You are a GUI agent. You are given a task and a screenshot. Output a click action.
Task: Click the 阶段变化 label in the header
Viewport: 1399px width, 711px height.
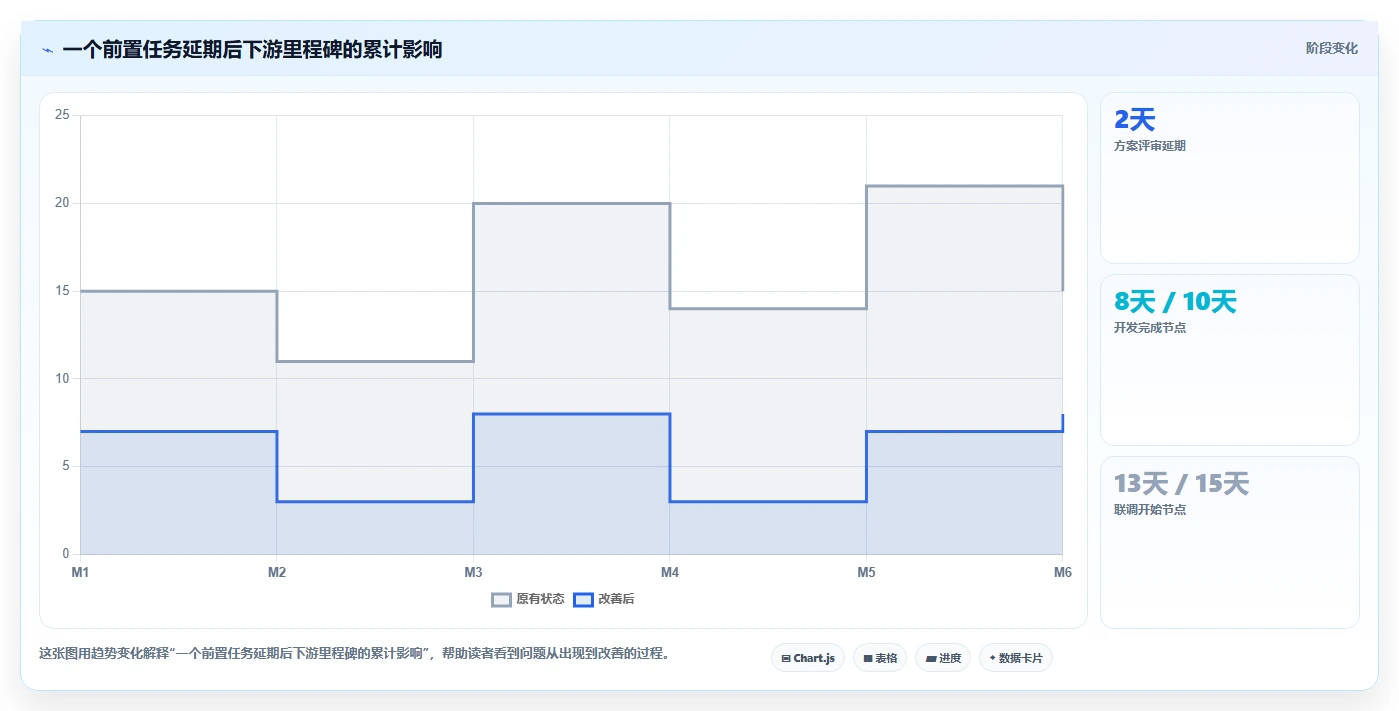point(1332,48)
